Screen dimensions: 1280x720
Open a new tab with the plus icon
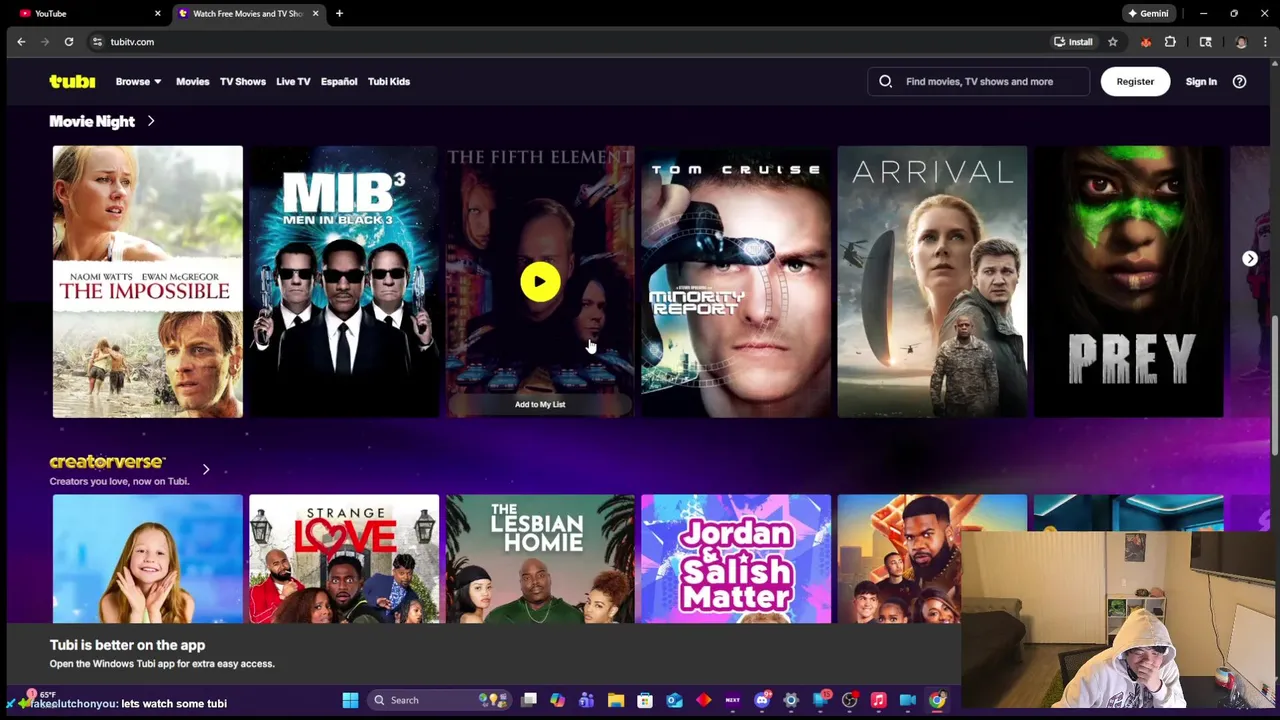click(x=339, y=13)
